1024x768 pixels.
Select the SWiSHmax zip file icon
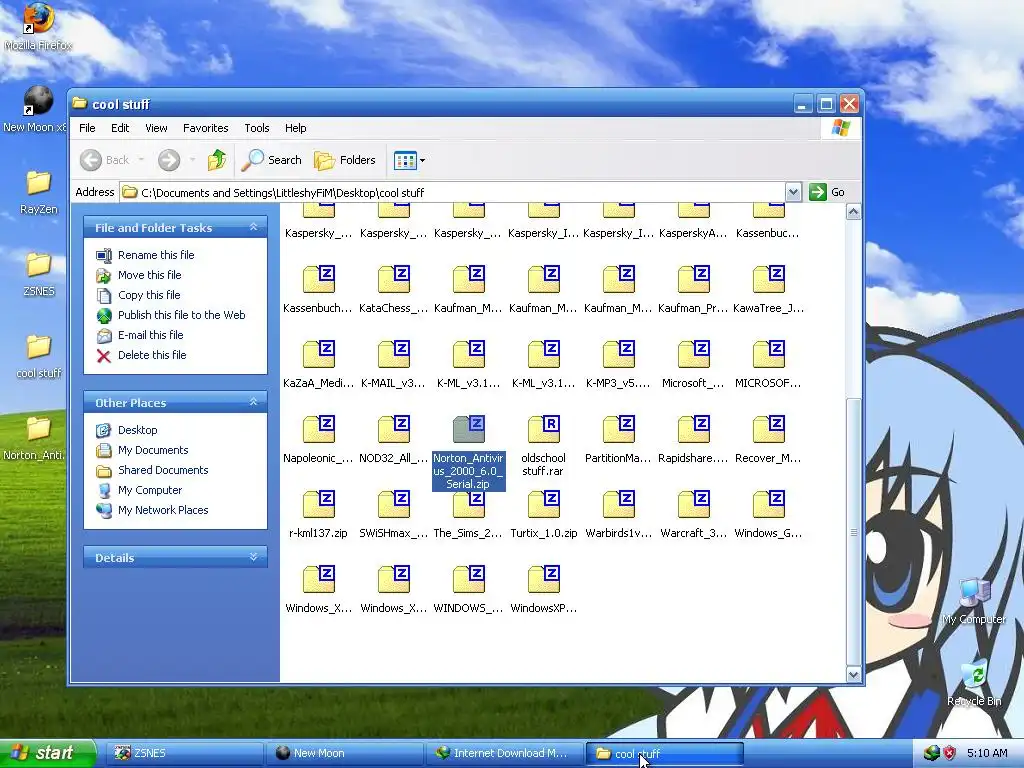394,504
